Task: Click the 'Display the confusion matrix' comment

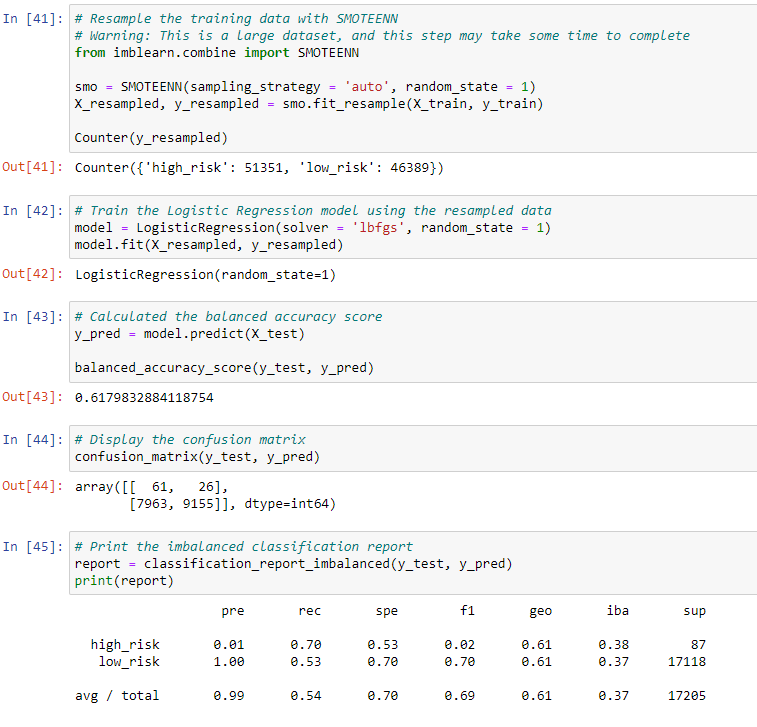Action: 190,440
